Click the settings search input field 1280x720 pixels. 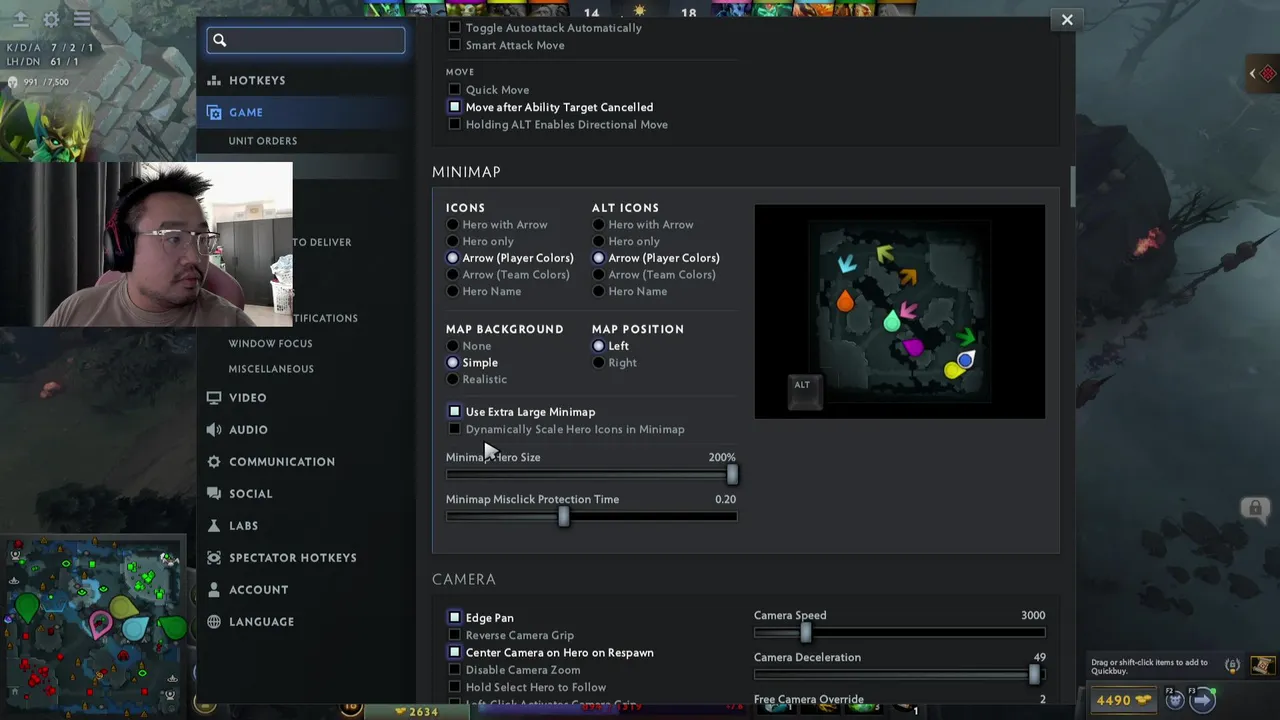(x=306, y=40)
